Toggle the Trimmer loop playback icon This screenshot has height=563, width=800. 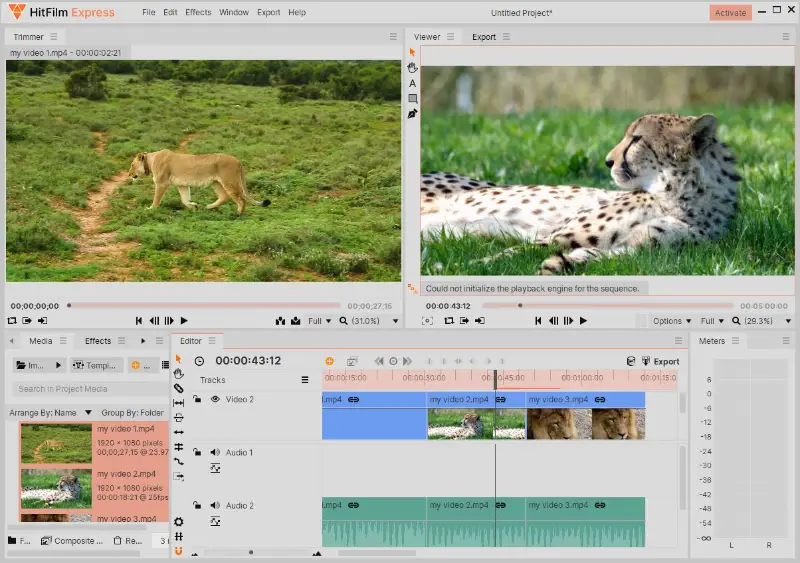click(12, 321)
